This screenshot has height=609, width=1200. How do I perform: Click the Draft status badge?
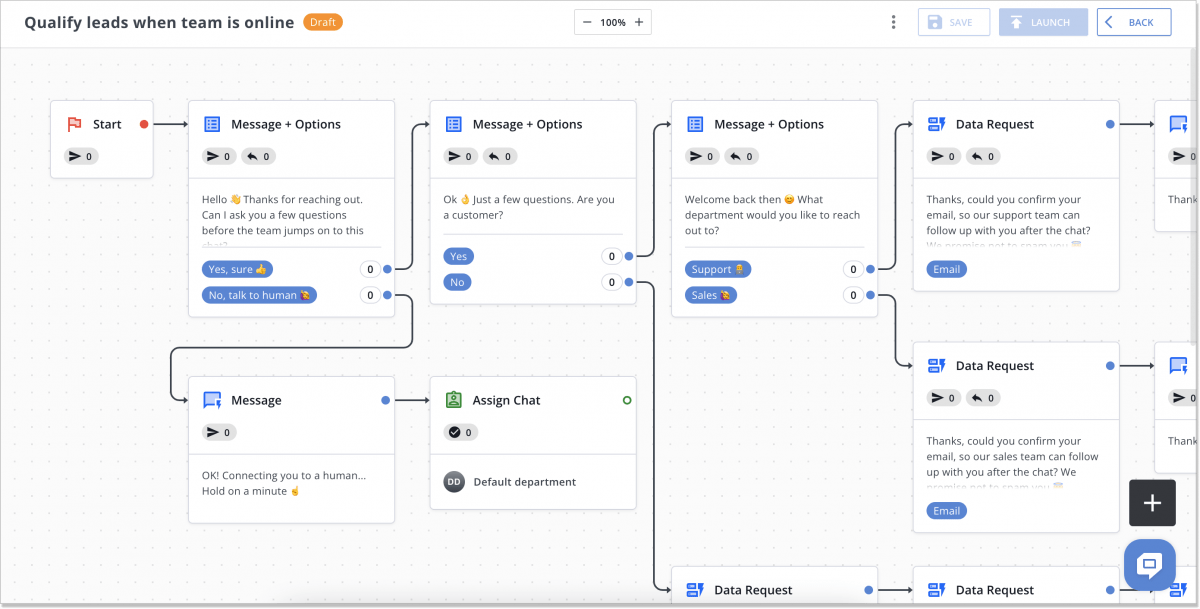322,21
